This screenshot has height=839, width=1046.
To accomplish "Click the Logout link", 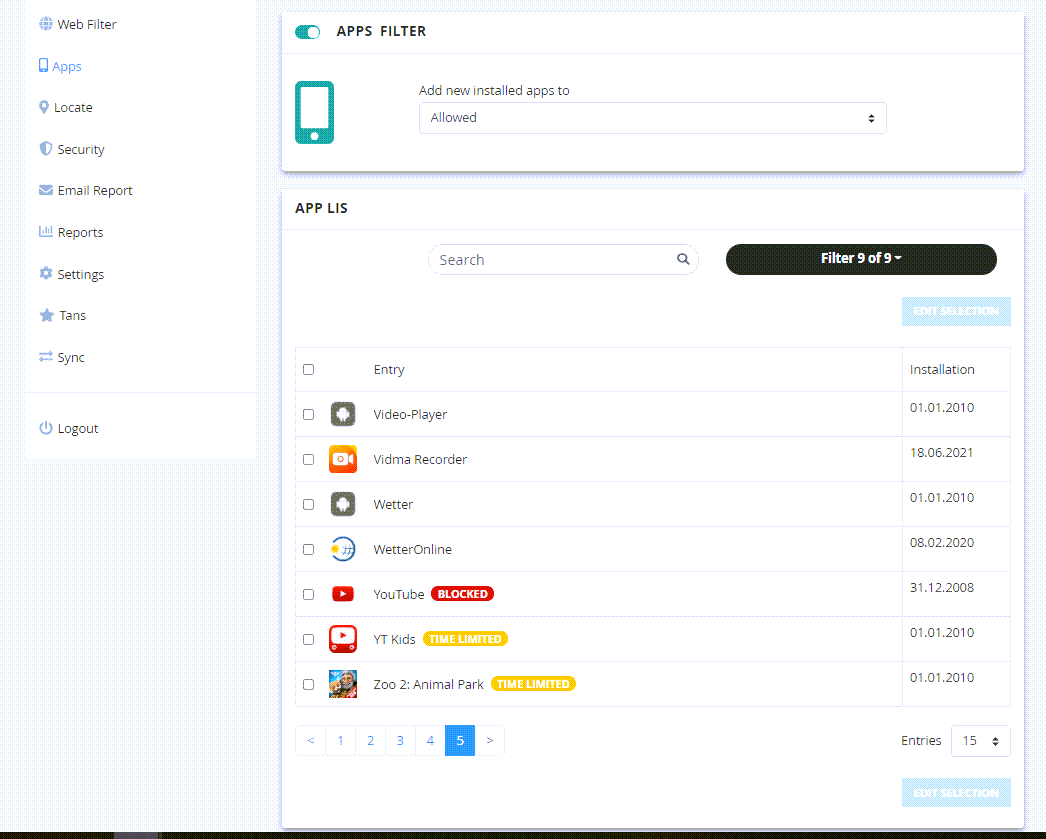I will (x=78, y=428).
